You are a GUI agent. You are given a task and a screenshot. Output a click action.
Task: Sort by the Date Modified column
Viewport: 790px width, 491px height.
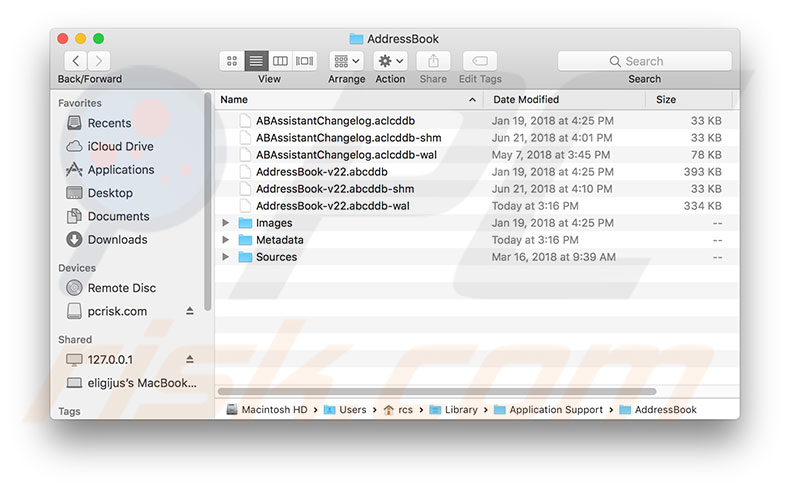coord(526,99)
